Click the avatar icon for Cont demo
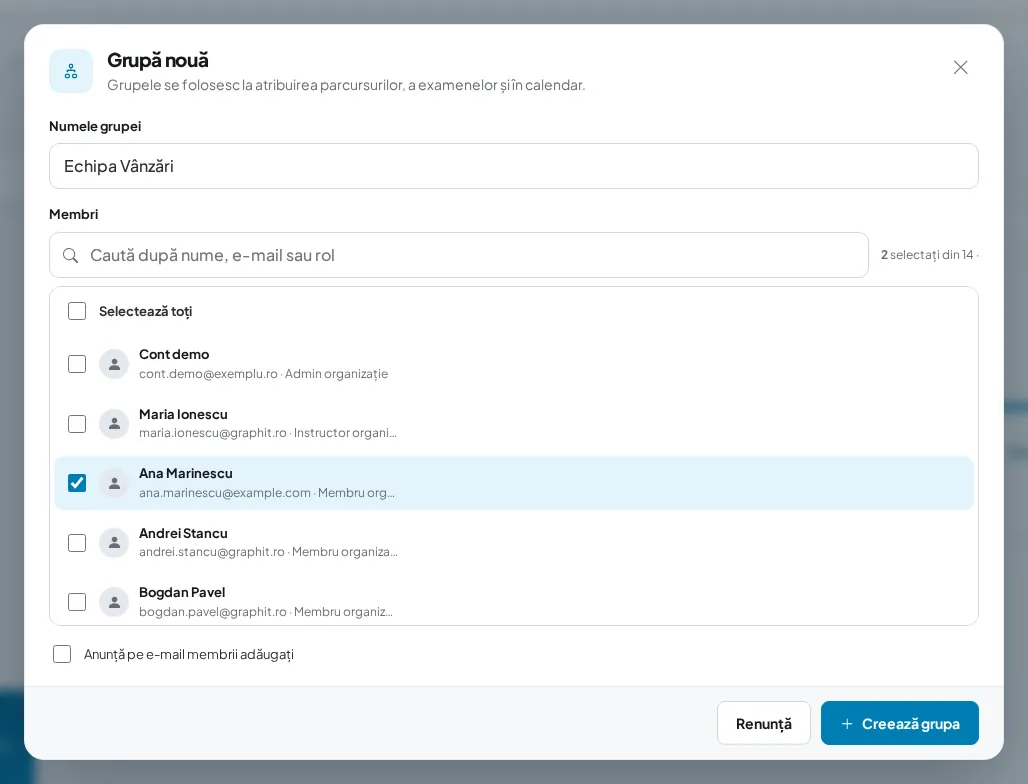The width and height of the screenshot is (1028, 784). [114, 364]
